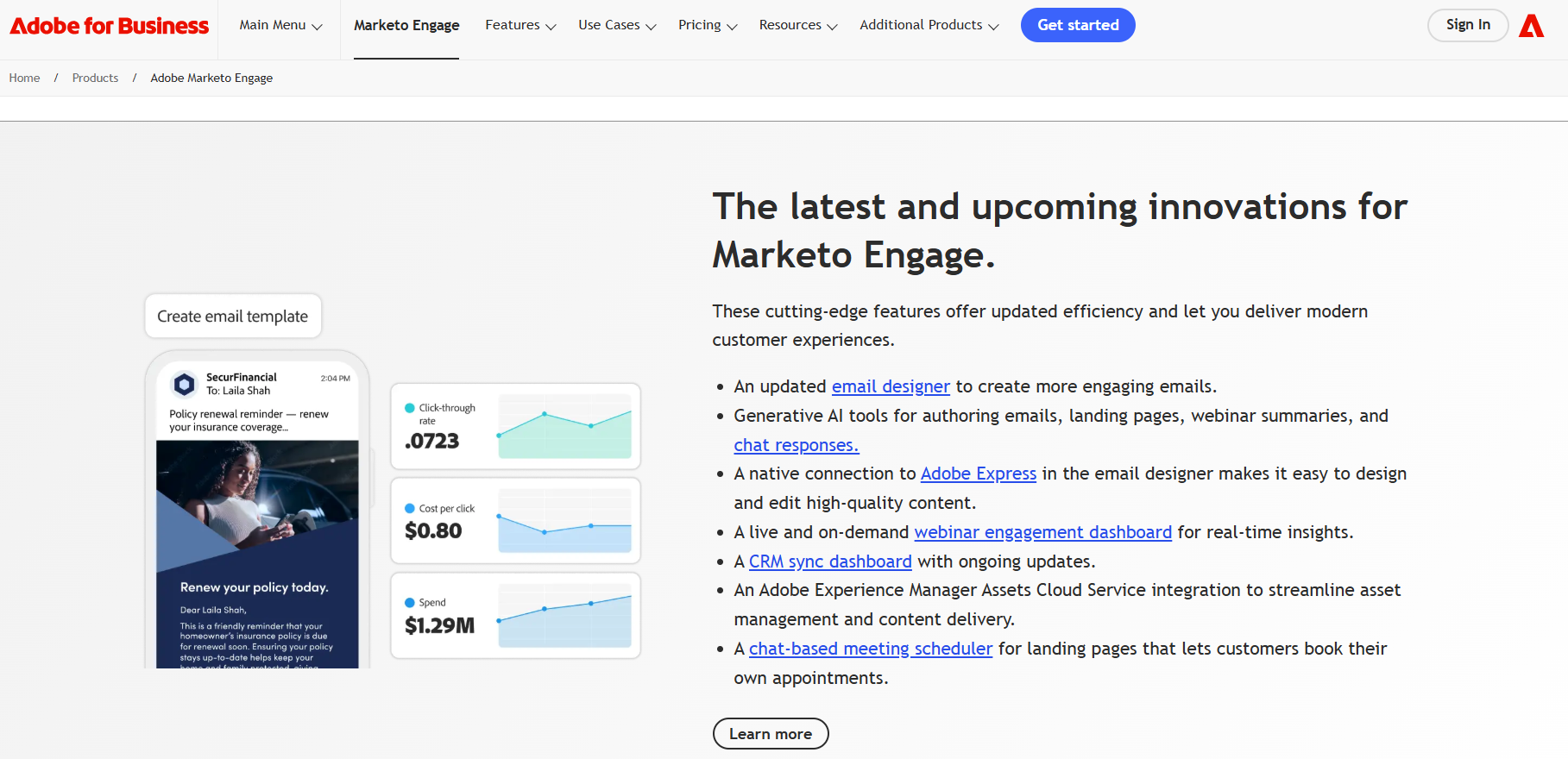
Task: Follow the chat responses link
Action: [x=796, y=445]
